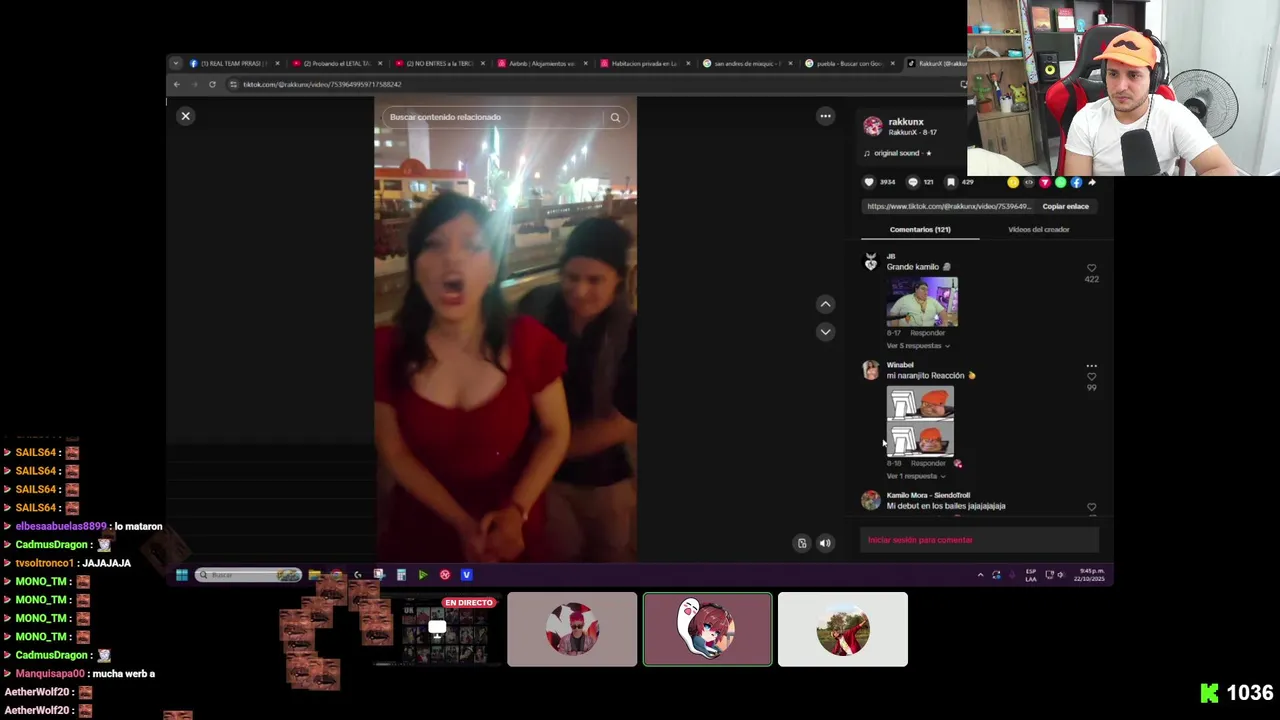
Task: Open the three-dots menu on the Winabel comment
Action: (1091, 366)
